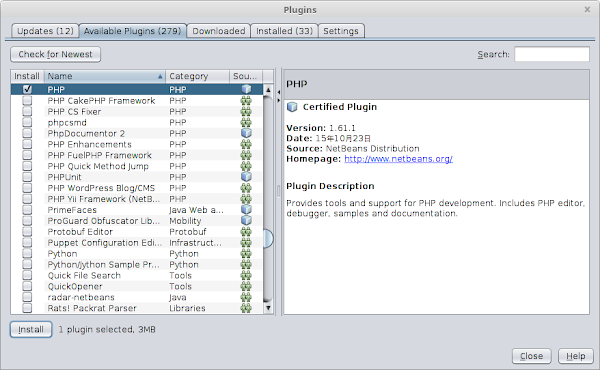The width and height of the screenshot is (600, 370).
Task: Select the Rats! Packrat Parser row
Action: pos(137,308)
